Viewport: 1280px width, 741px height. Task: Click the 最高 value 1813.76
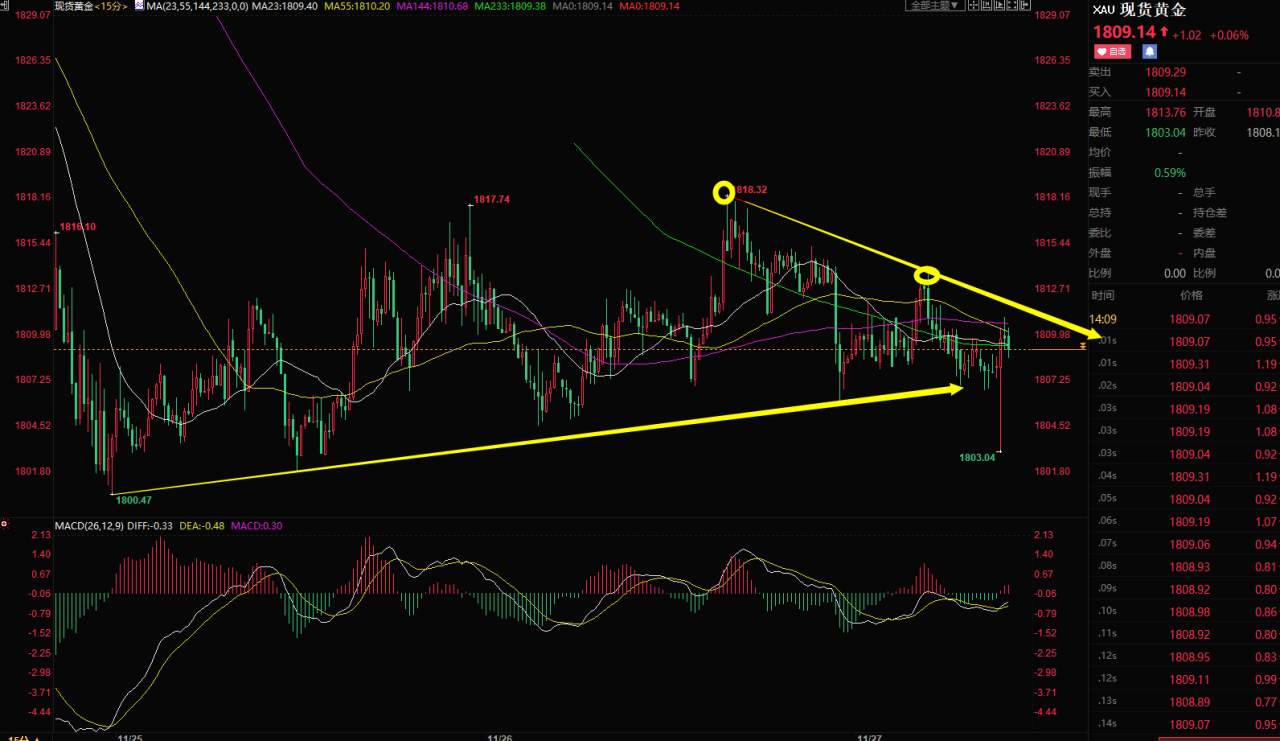pyautogui.click(x=1165, y=112)
